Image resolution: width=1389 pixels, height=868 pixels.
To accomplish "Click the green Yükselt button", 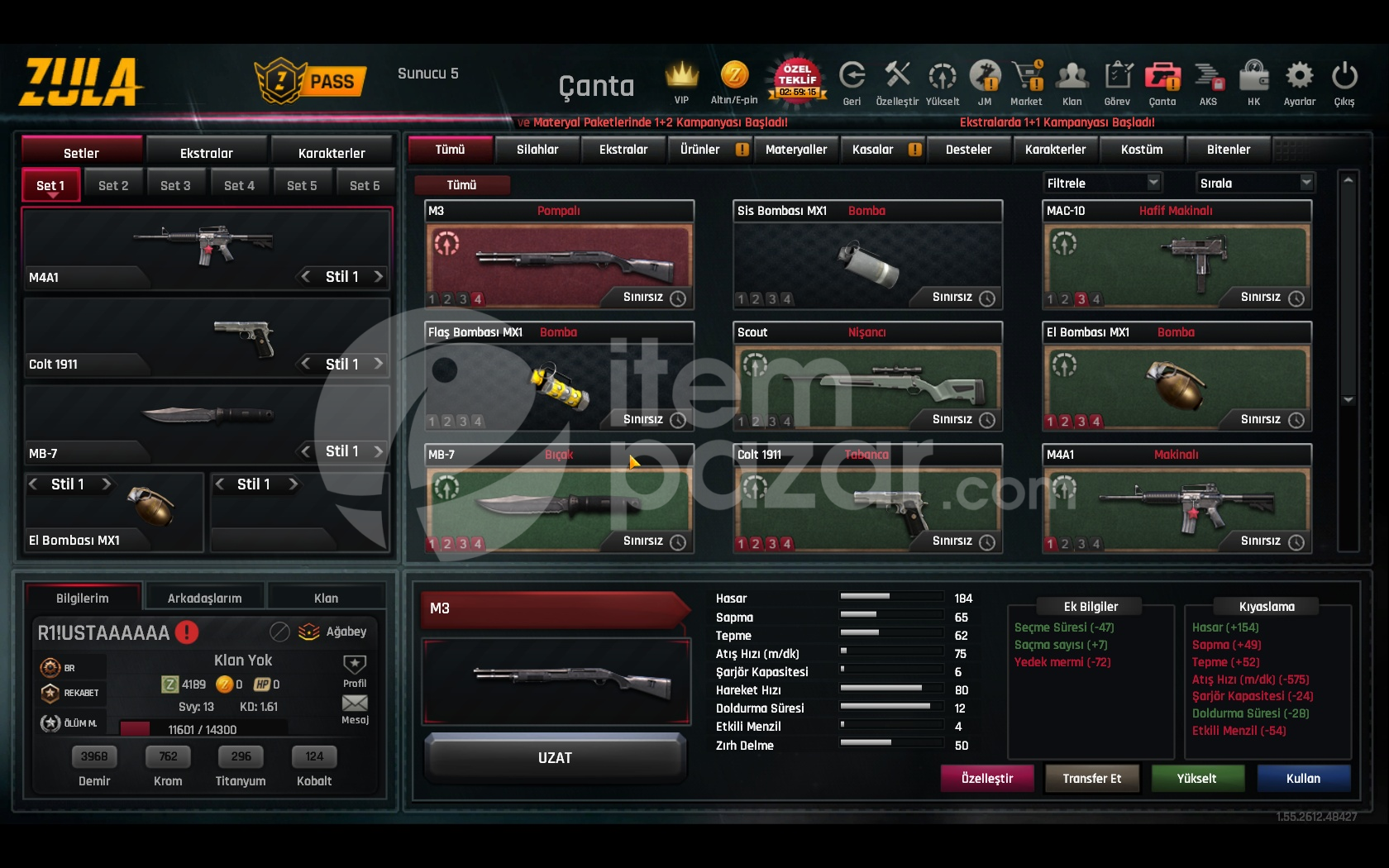I will (x=1197, y=778).
